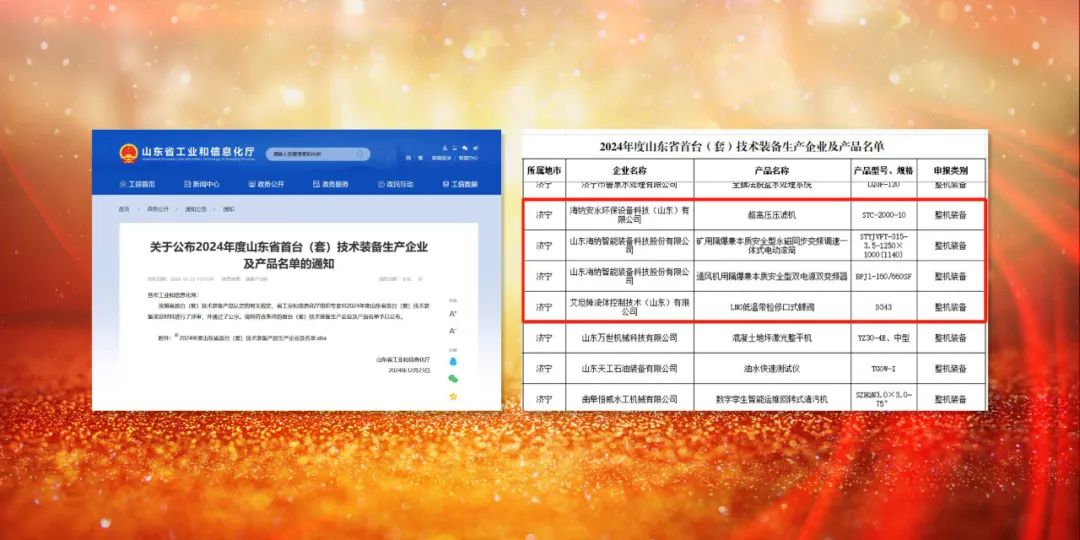Share article via green WeChat icon
Image resolution: width=1080 pixels, height=540 pixels.
tap(453, 379)
